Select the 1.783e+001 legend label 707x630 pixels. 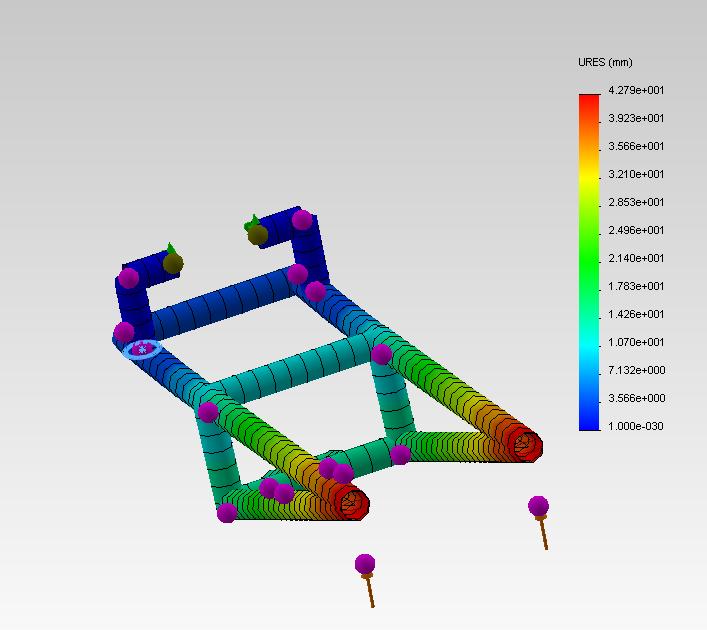(636, 286)
